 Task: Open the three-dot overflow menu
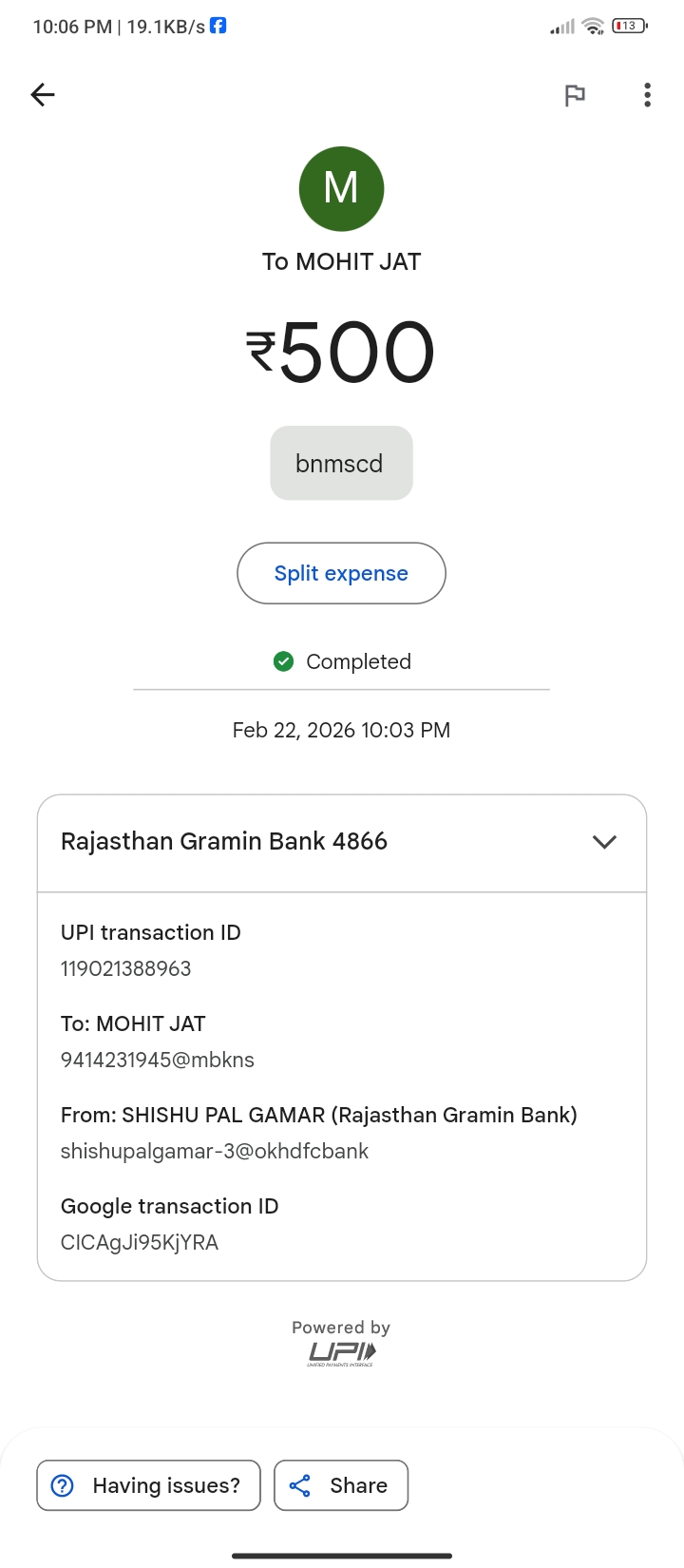[x=647, y=95]
